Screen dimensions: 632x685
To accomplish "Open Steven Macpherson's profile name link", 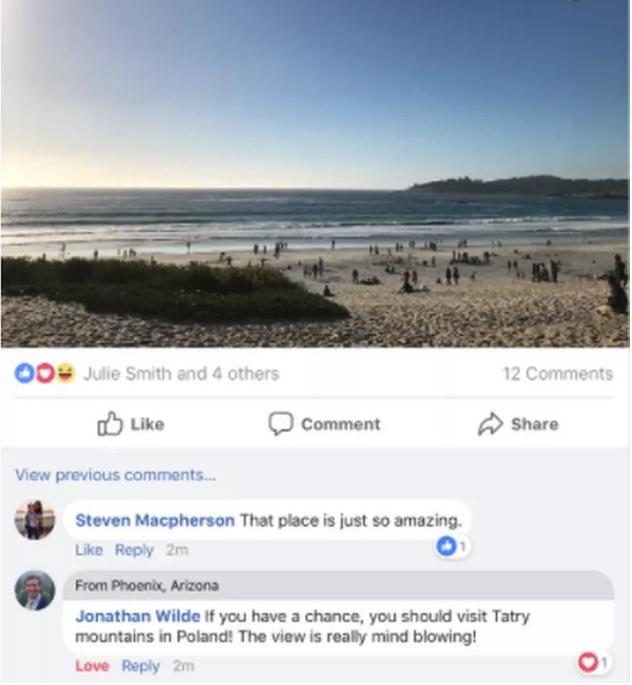I will pos(155,520).
